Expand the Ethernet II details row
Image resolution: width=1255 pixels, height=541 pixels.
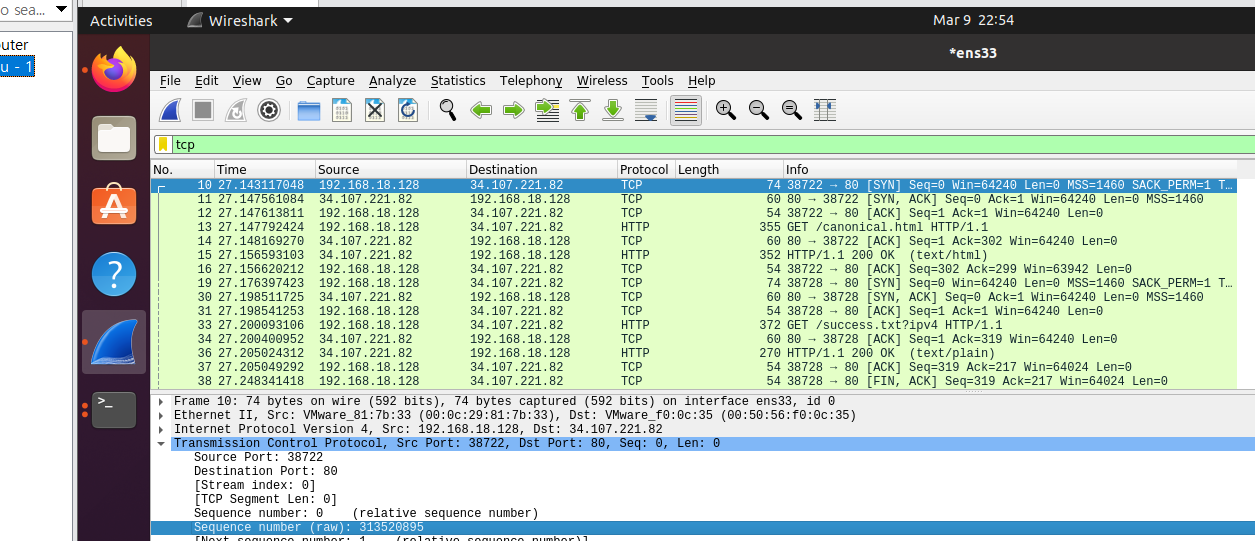(160, 415)
